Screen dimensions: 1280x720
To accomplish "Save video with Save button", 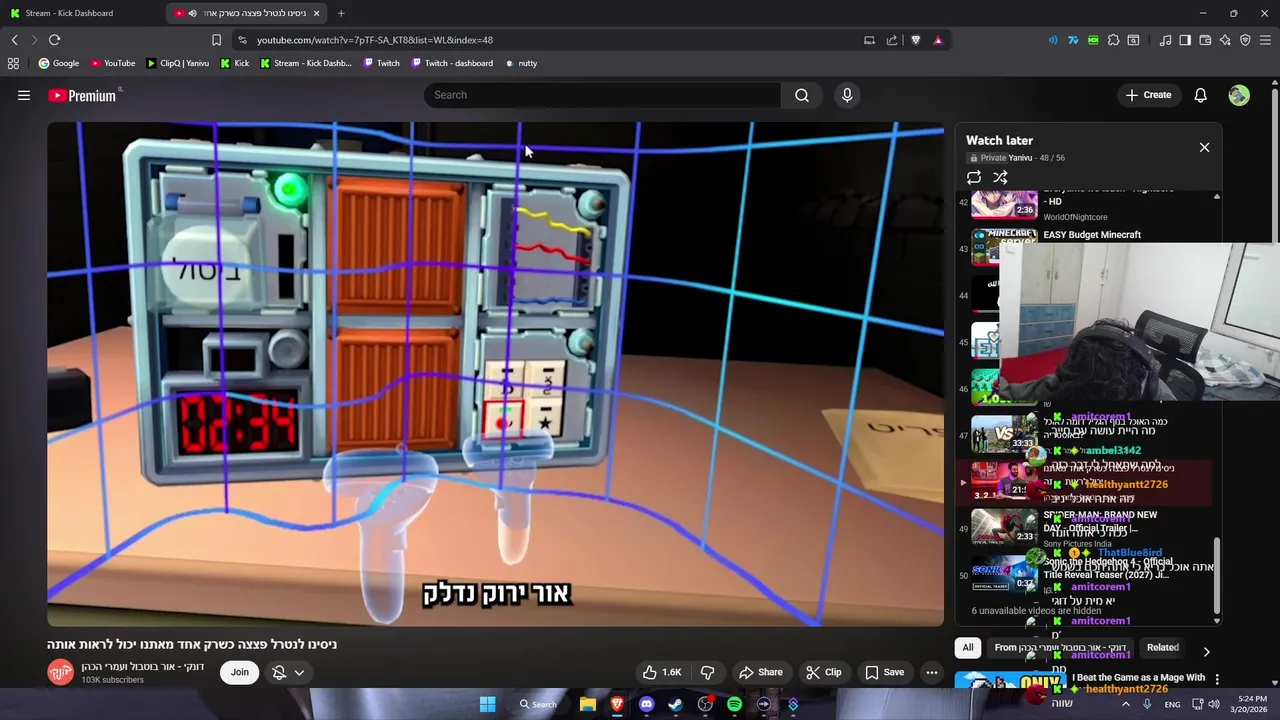I will [884, 672].
